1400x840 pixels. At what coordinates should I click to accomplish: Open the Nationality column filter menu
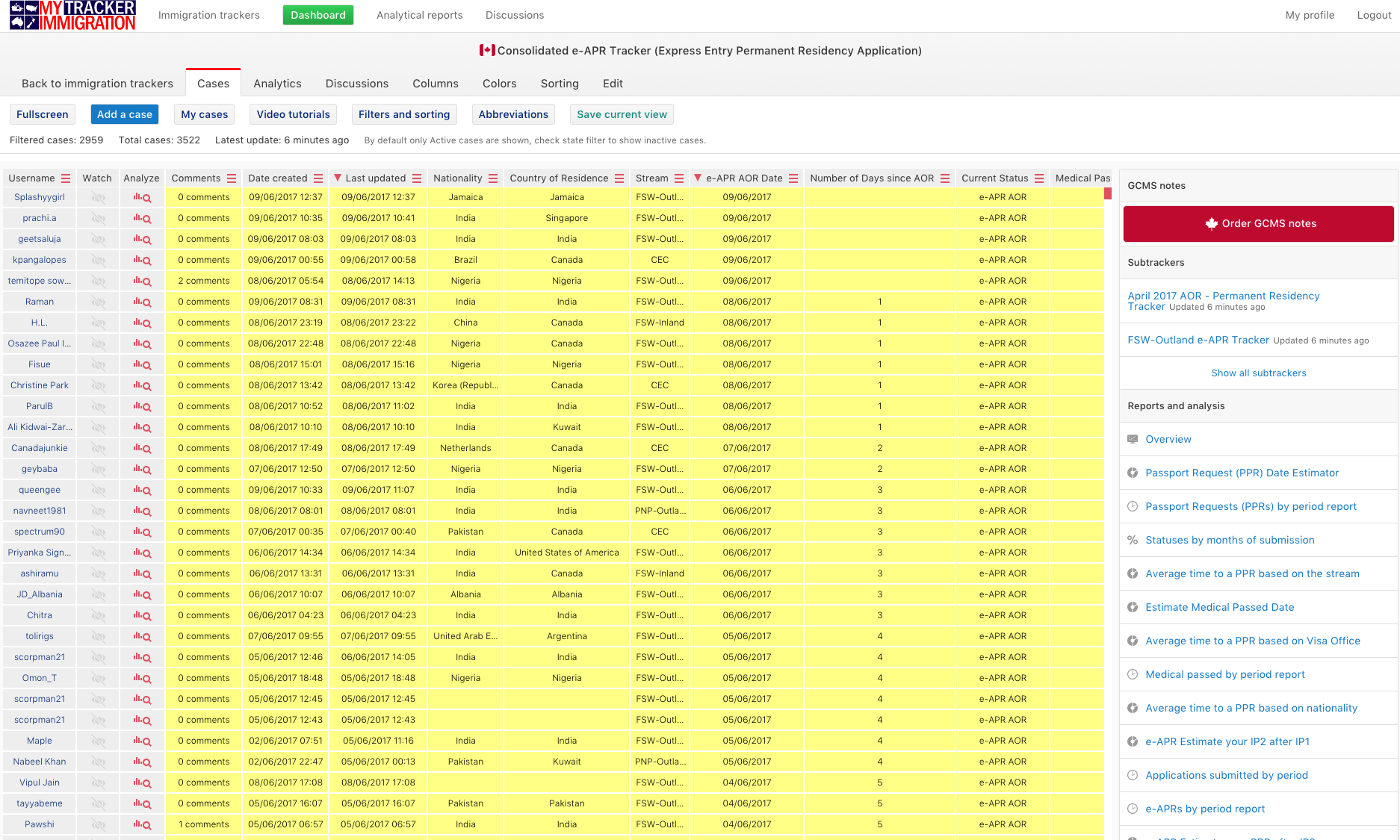click(493, 178)
